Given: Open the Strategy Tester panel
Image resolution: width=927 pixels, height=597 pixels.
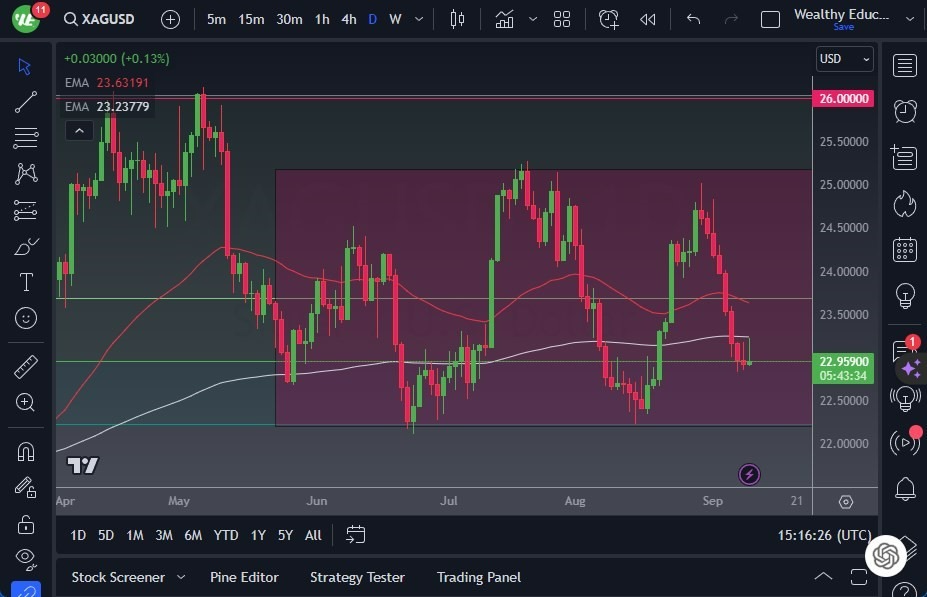Looking at the screenshot, I should (x=357, y=577).
